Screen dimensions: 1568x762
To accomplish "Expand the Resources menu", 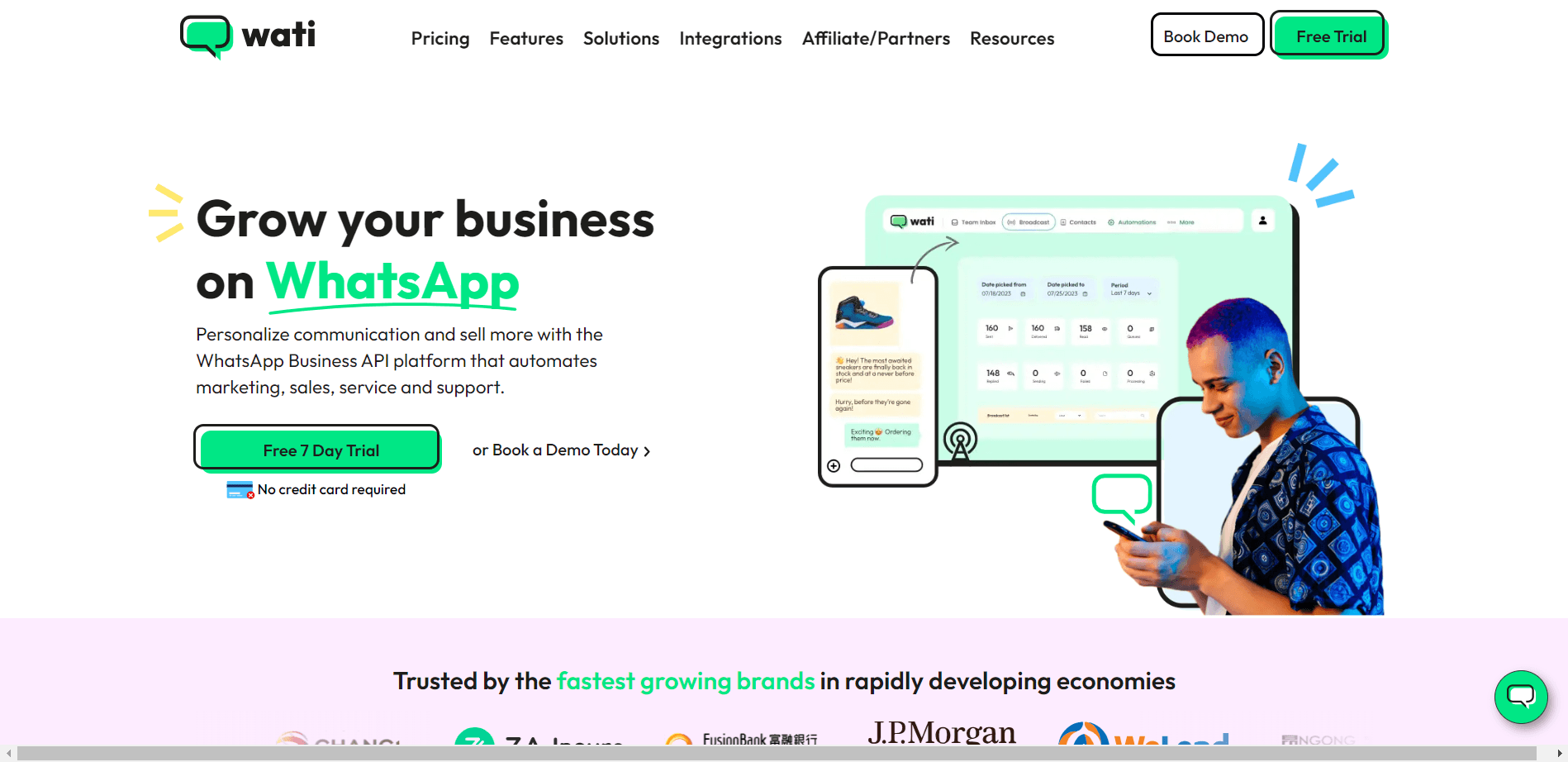I will 1012,39.
